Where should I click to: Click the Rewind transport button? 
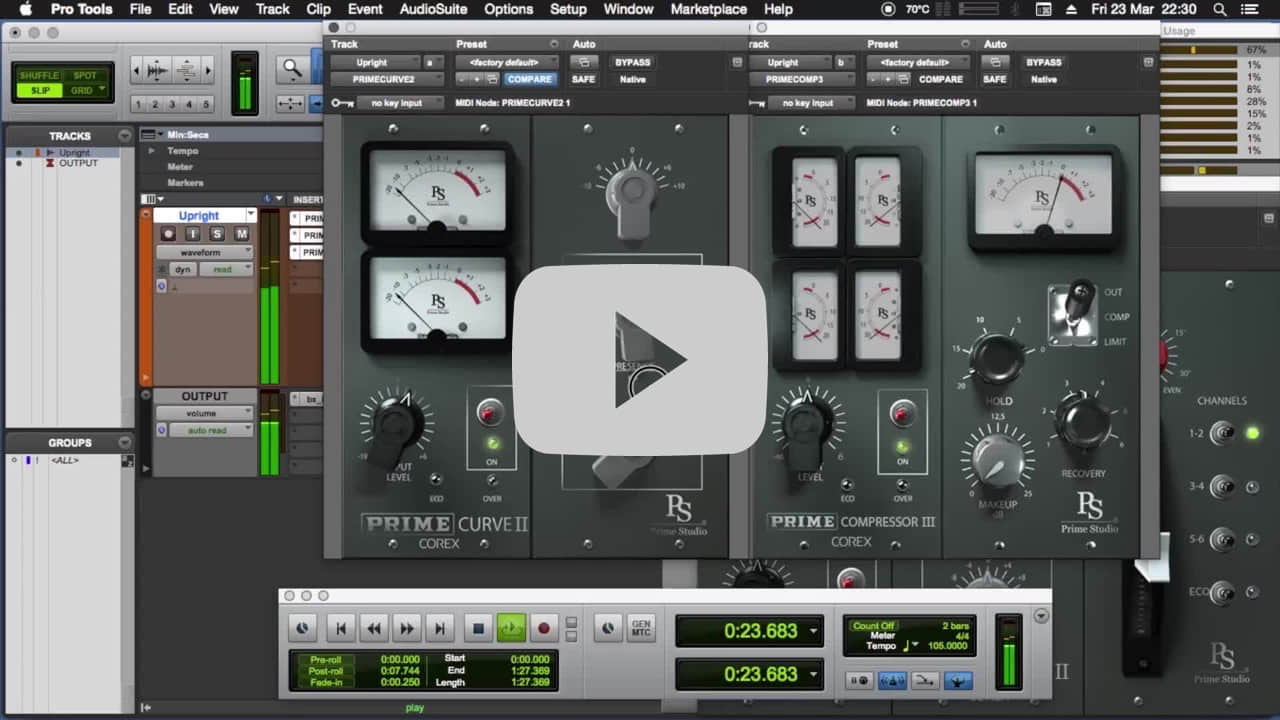373,628
